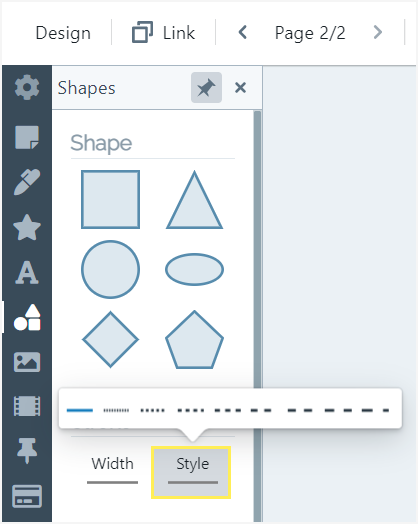The image size is (418, 524).
Task: Open the Width line dropdown
Action: [113, 471]
